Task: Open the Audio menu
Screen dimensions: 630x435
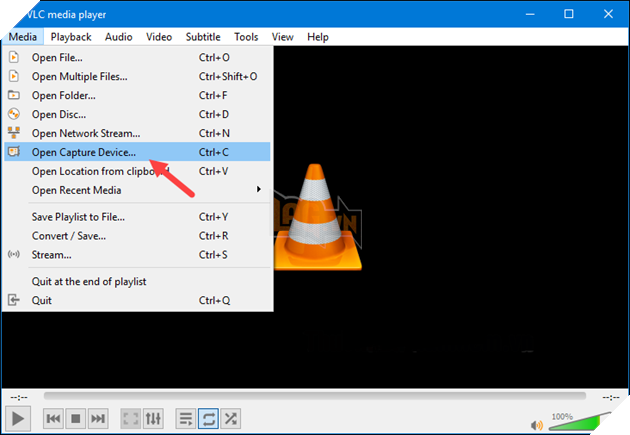Action: tap(119, 37)
